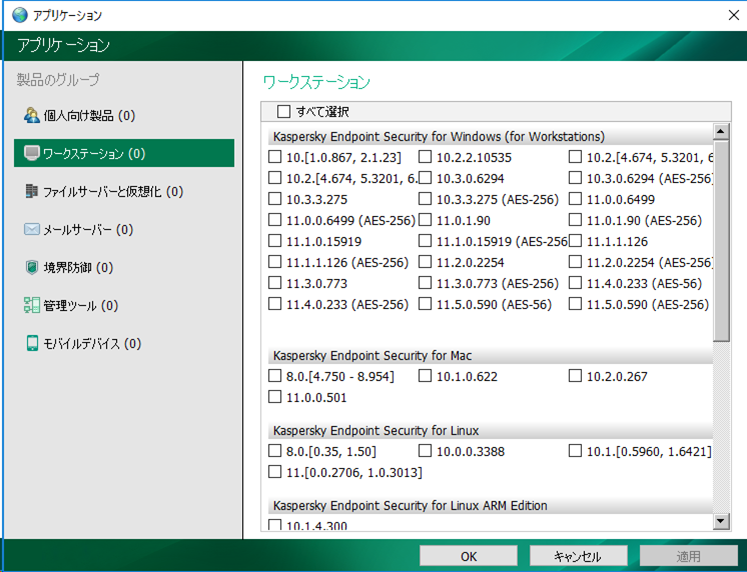Image resolution: width=747 pixels, height=572 pixels.
Task: Switch to メールサーバー (0) group
Action: 124,230
